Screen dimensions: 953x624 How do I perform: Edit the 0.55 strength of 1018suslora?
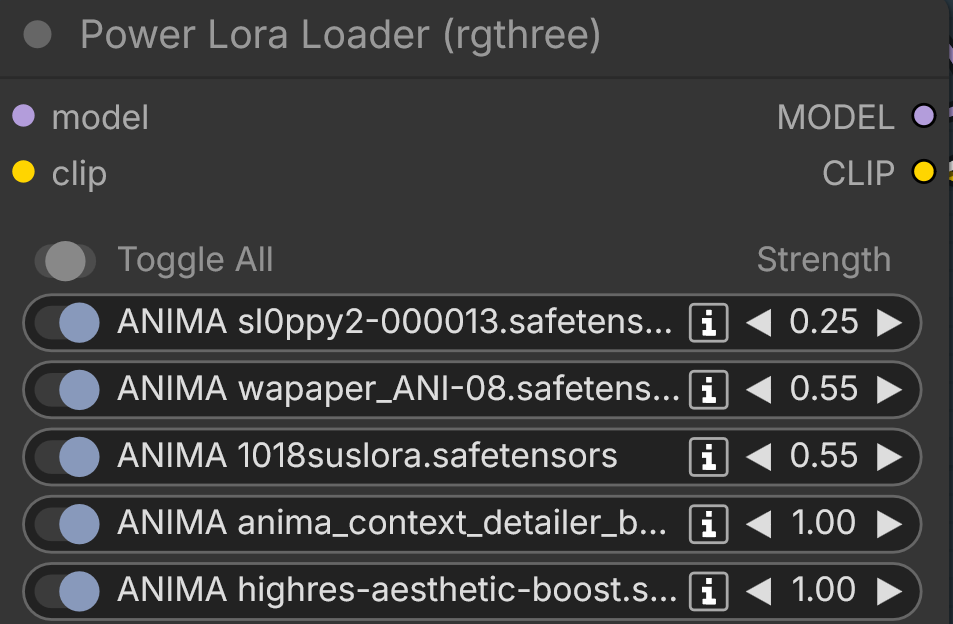[824, 456]
